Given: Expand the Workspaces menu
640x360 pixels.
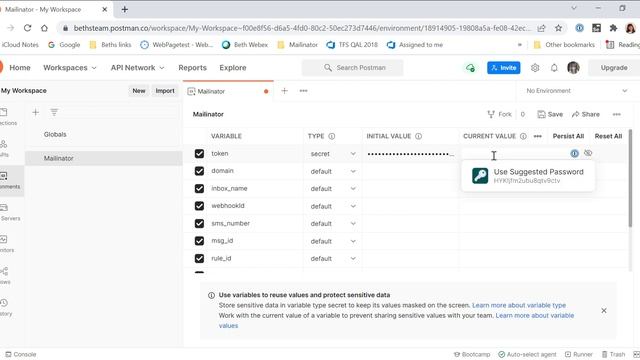Looking at the screenshot, I should click(70, 68).
